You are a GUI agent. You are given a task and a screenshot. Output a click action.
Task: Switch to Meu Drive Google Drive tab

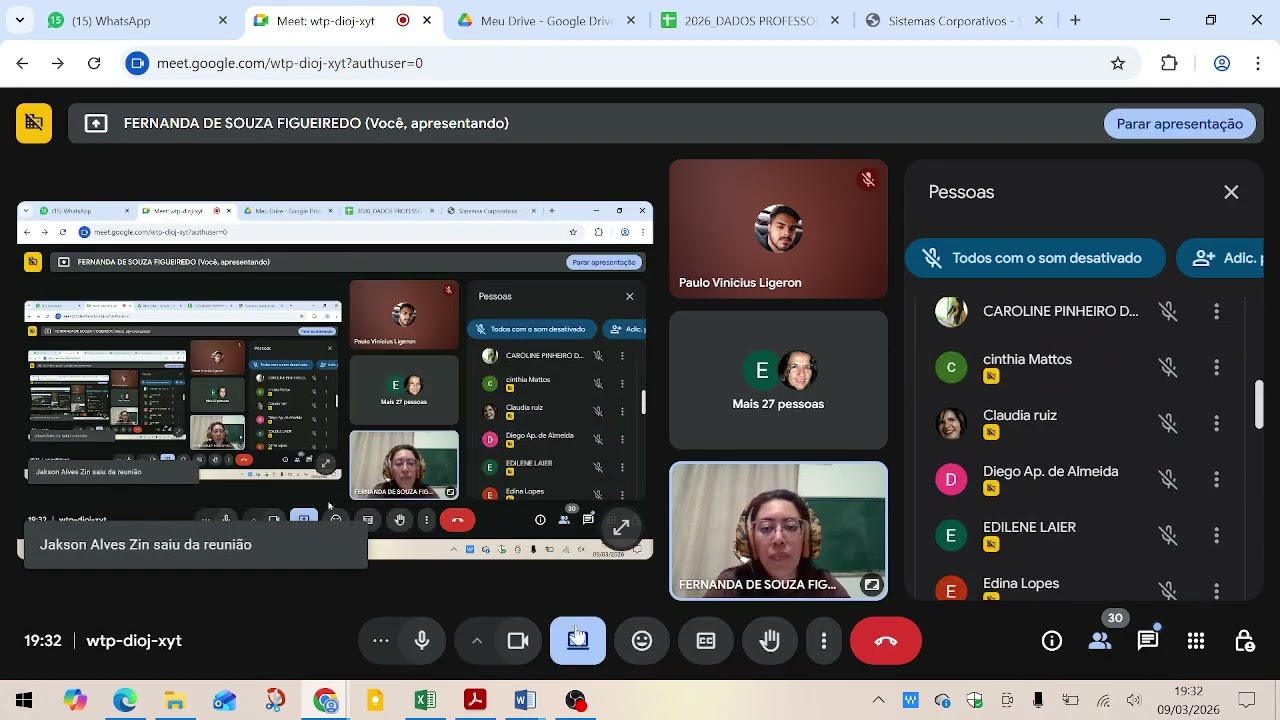545,20
